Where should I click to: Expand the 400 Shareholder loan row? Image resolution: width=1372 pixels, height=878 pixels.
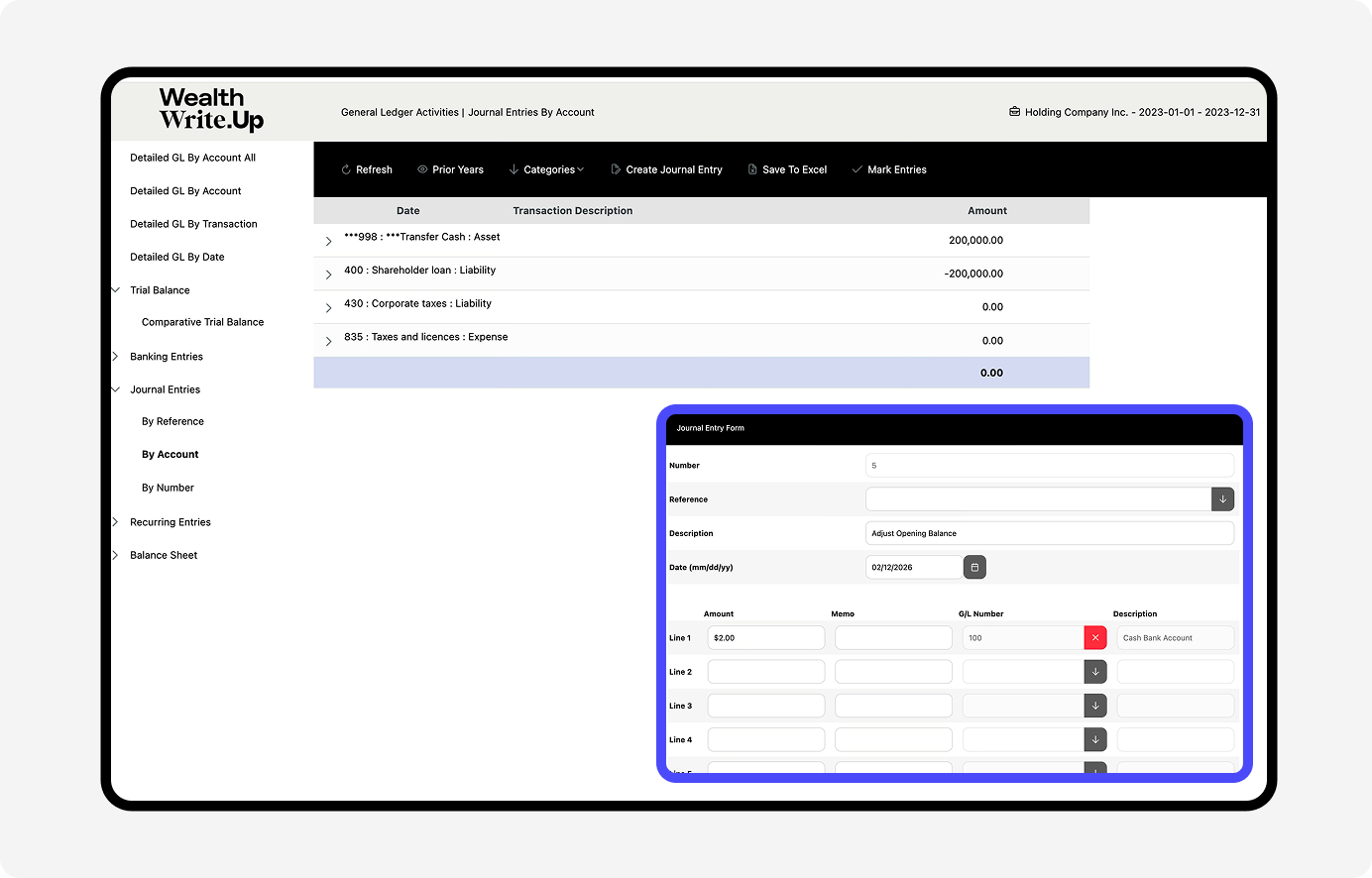[x=328, y=274]
